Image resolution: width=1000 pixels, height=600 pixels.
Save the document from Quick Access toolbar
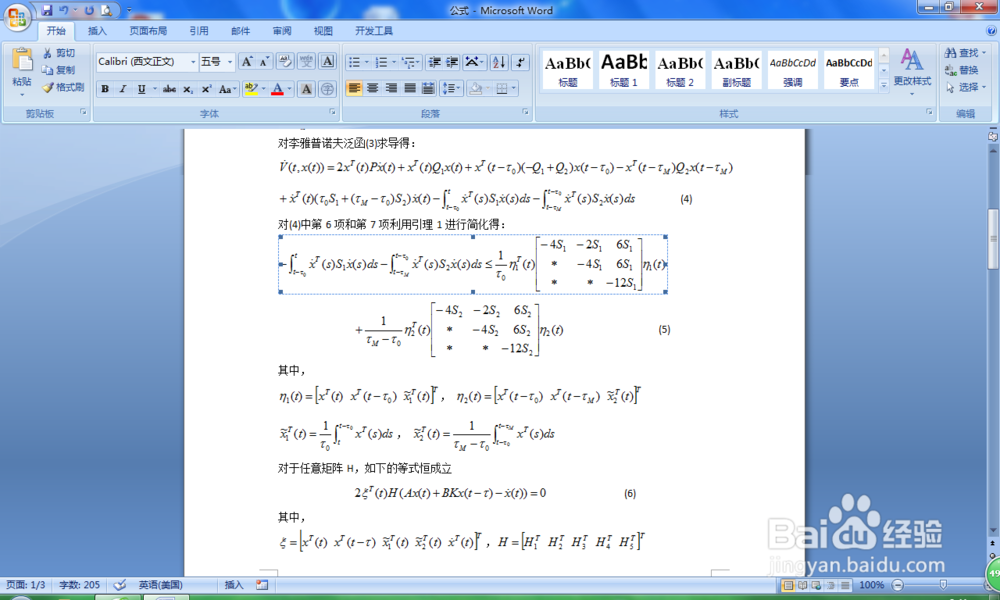(x=47, y=10)
